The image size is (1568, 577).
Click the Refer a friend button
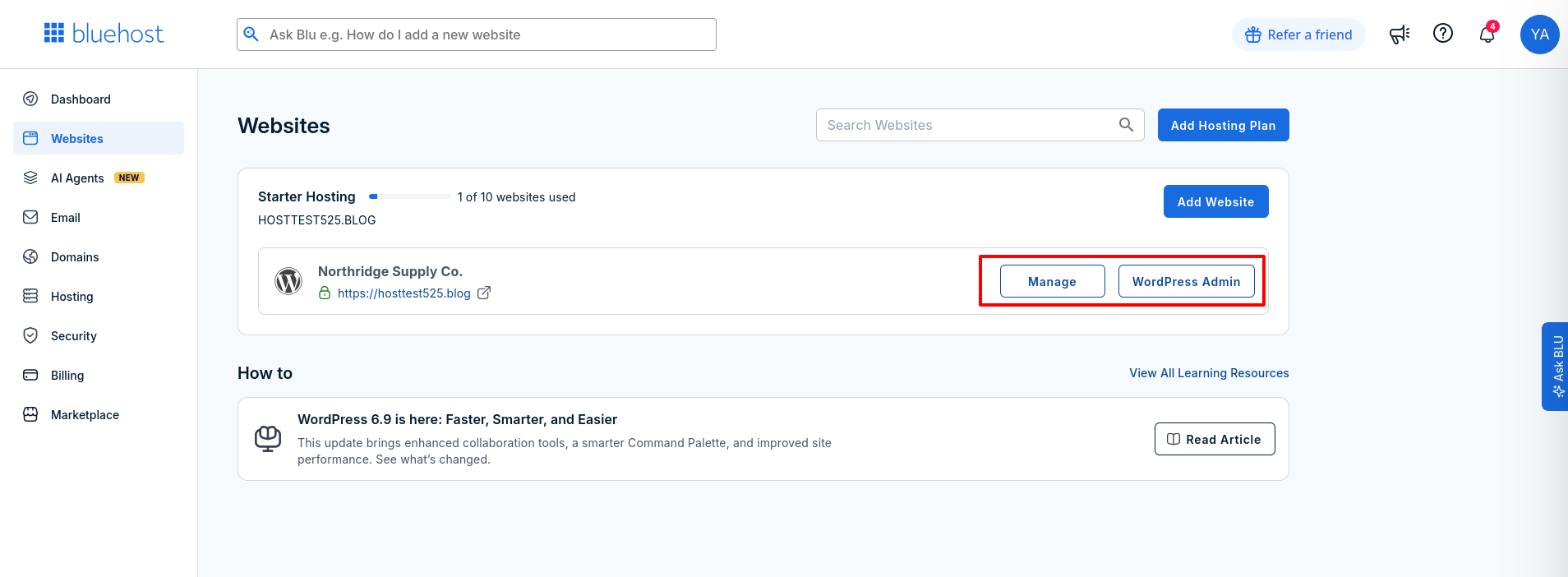(x=1298, y=35)
